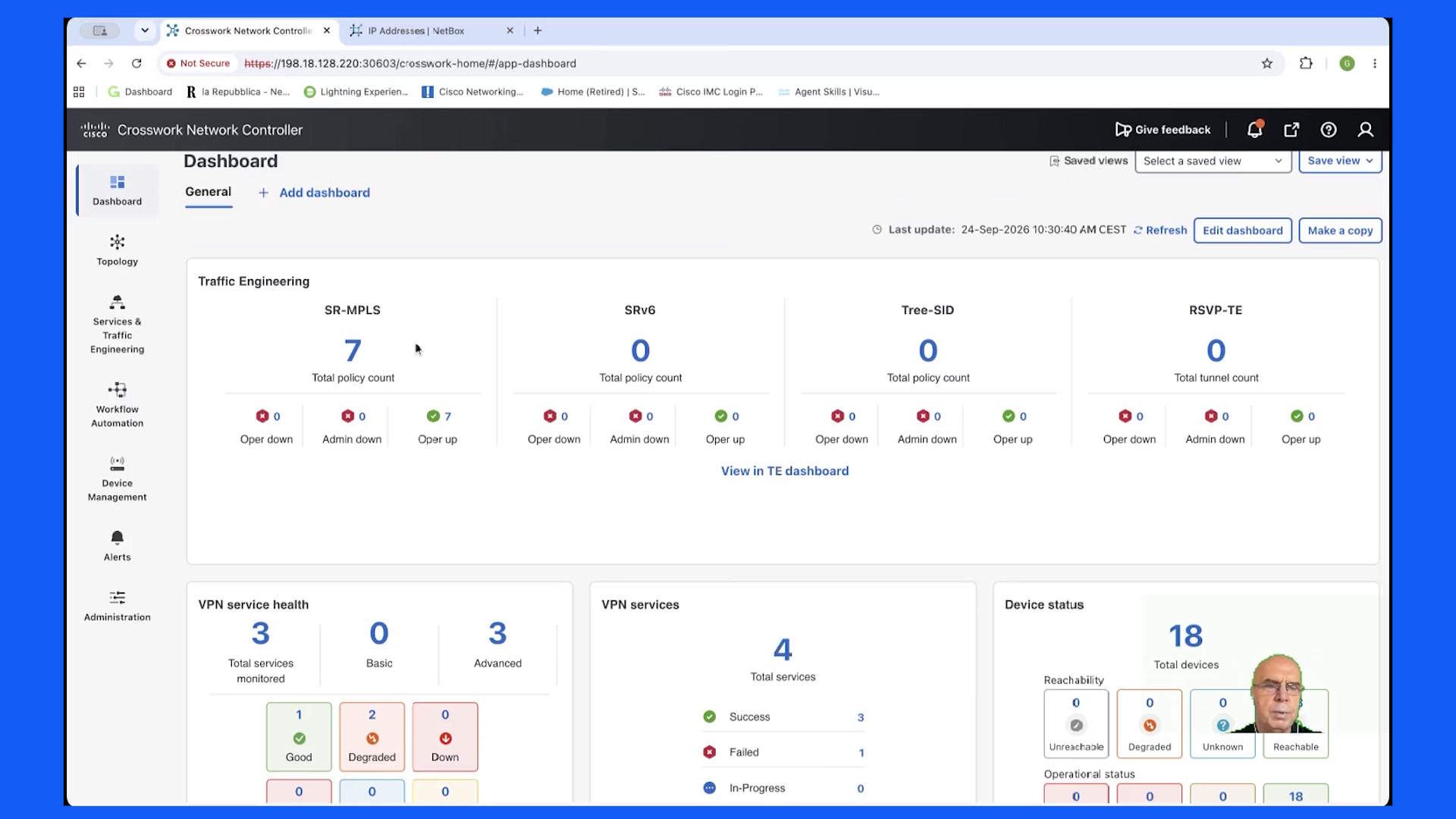Click the notifications bell in header
The height and width of the screenshot is (819, 1456).
pyautogui.click(x=1255, y=130)
